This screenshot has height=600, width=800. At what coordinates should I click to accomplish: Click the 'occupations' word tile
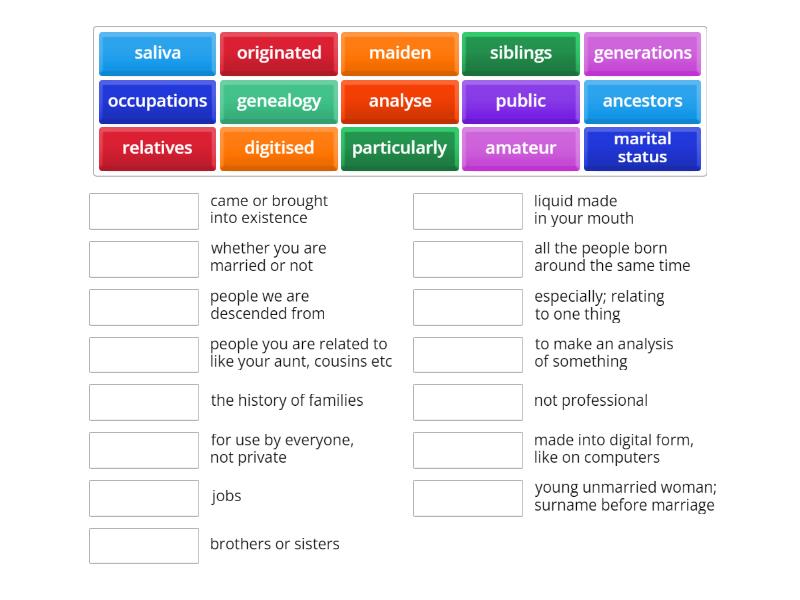pos(157,101)
